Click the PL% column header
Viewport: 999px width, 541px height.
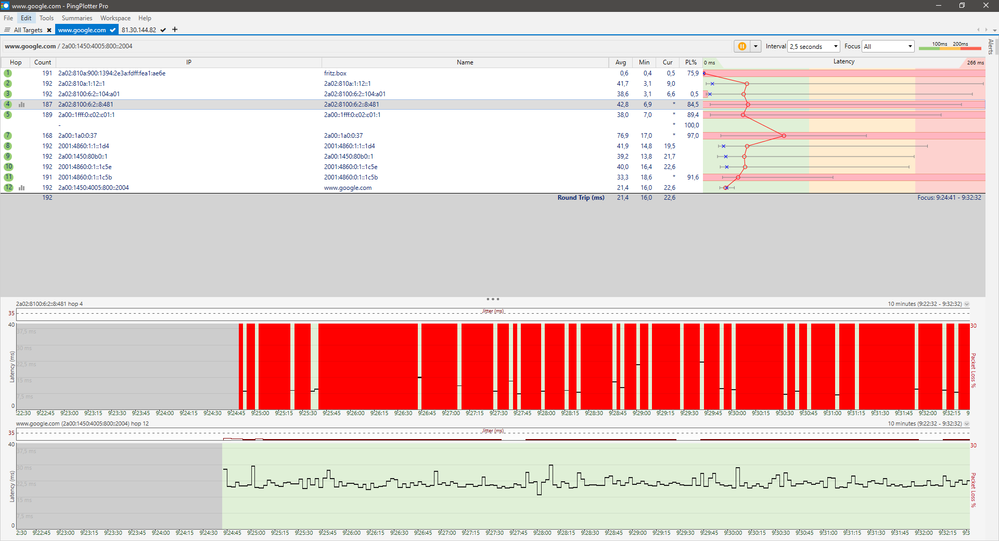click(691, 62)
